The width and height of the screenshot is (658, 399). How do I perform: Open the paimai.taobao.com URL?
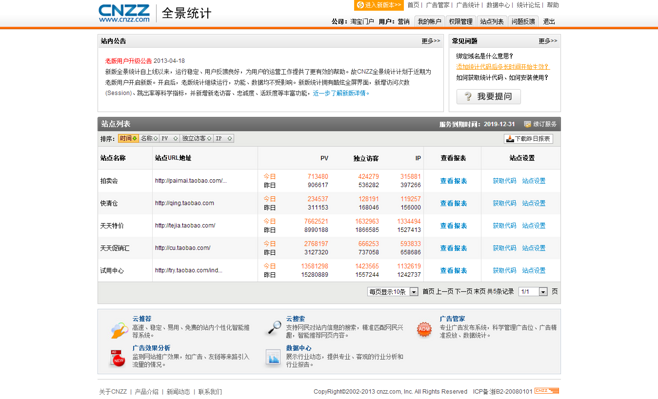(x=191, y=181)
